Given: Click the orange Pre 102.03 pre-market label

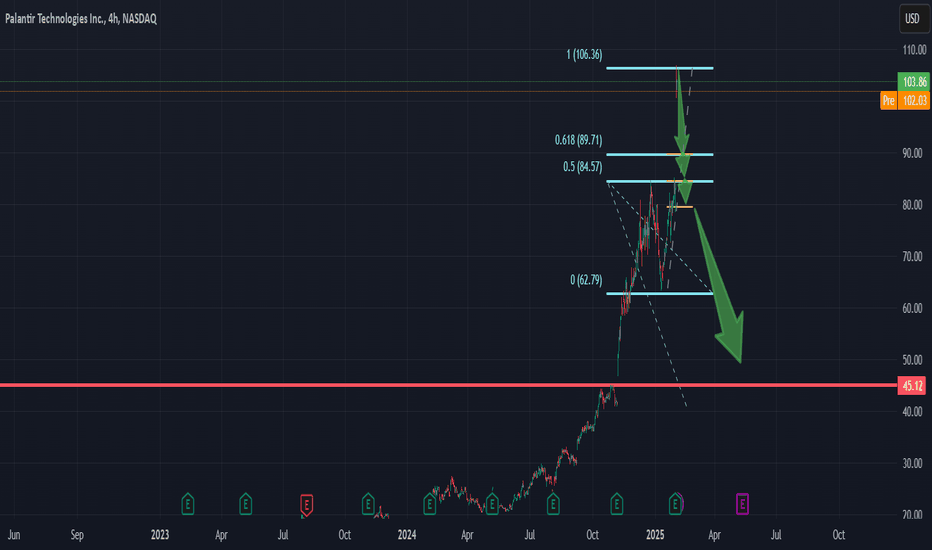Looking at the screenshot, I should tap(905, 100).
